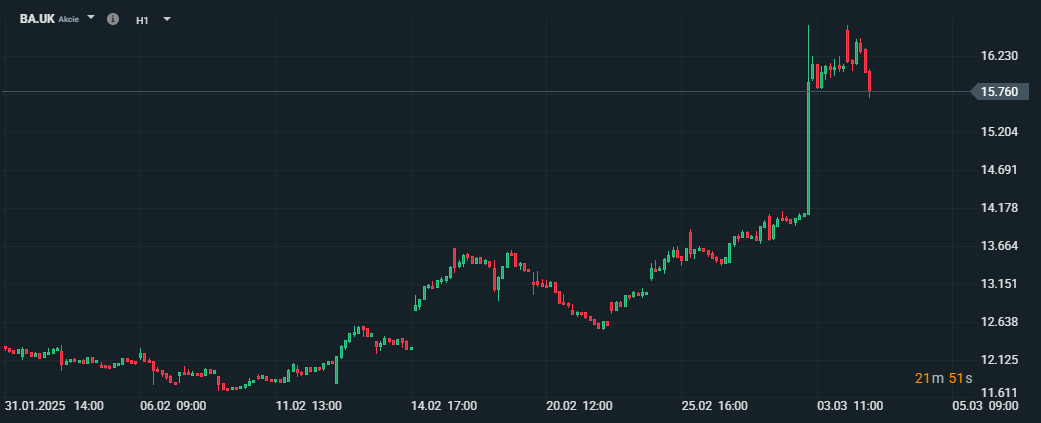Click the 15.204 price axis label

click(x=999, y=131)
